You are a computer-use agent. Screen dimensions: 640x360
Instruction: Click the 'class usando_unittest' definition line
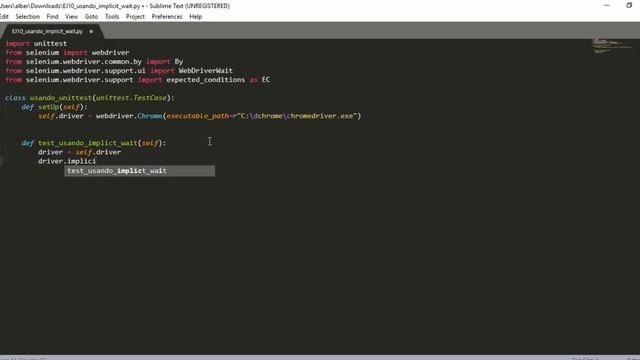click(x=90, y=98)
